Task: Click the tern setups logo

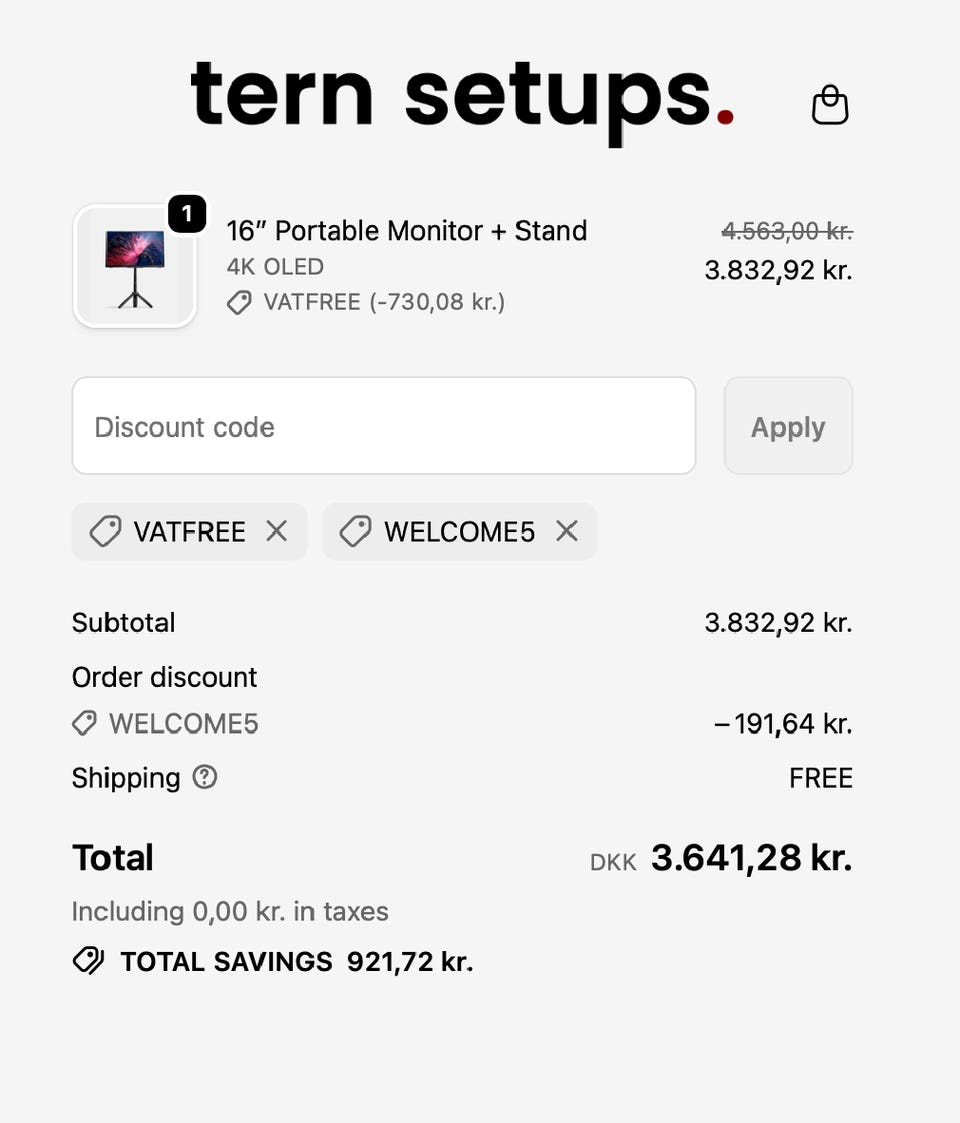Action: 462,98
